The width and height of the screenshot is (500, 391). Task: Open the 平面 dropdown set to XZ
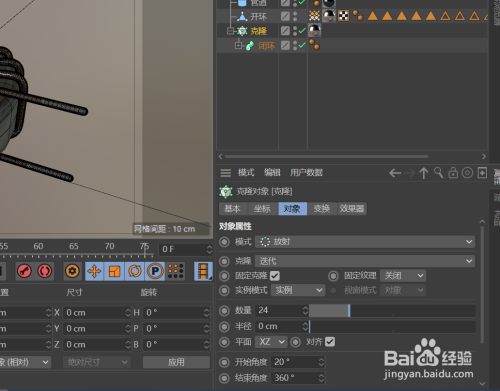click(x=271, y=342)
